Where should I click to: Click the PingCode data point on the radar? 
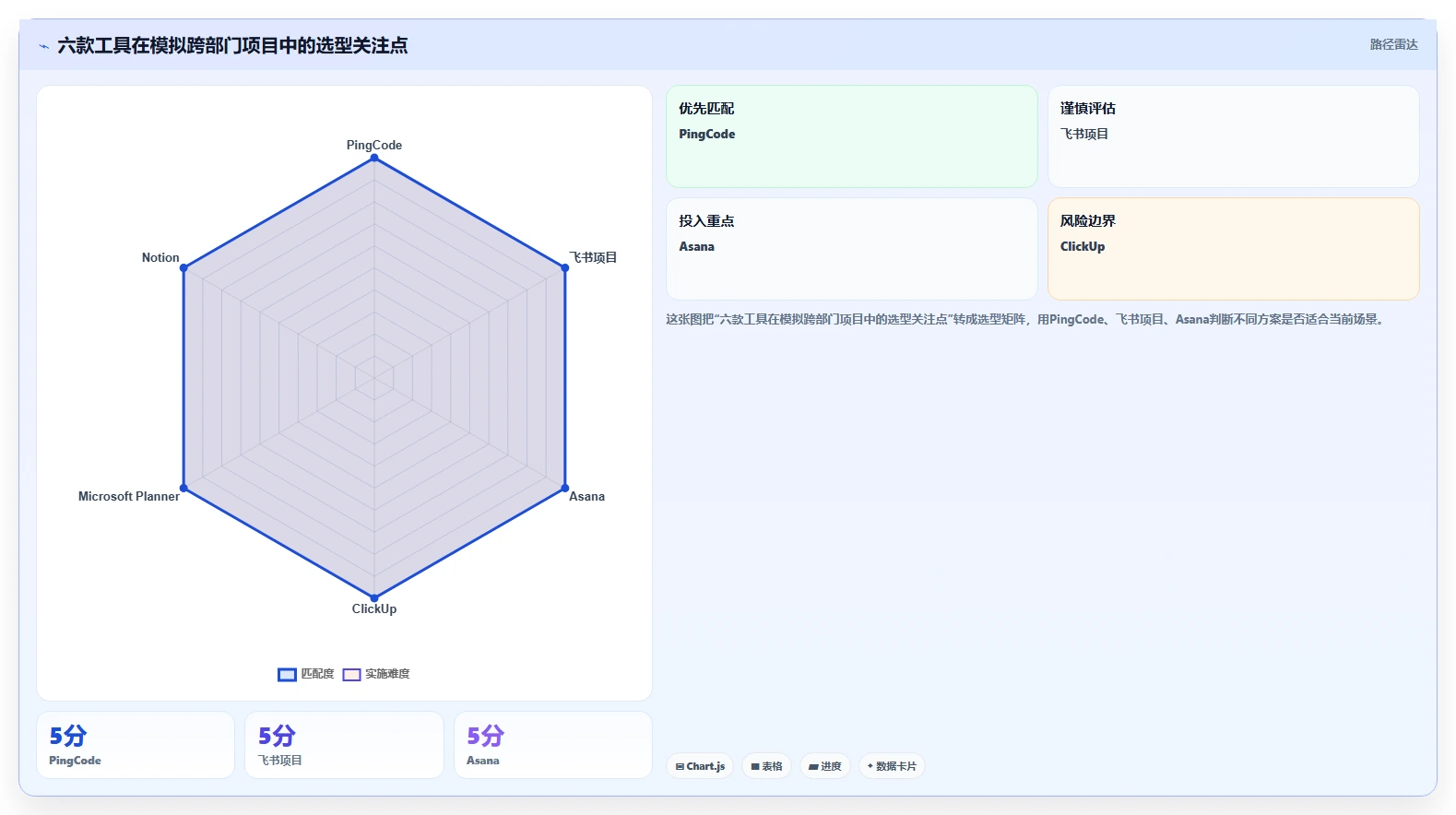(x=374, y=158)
